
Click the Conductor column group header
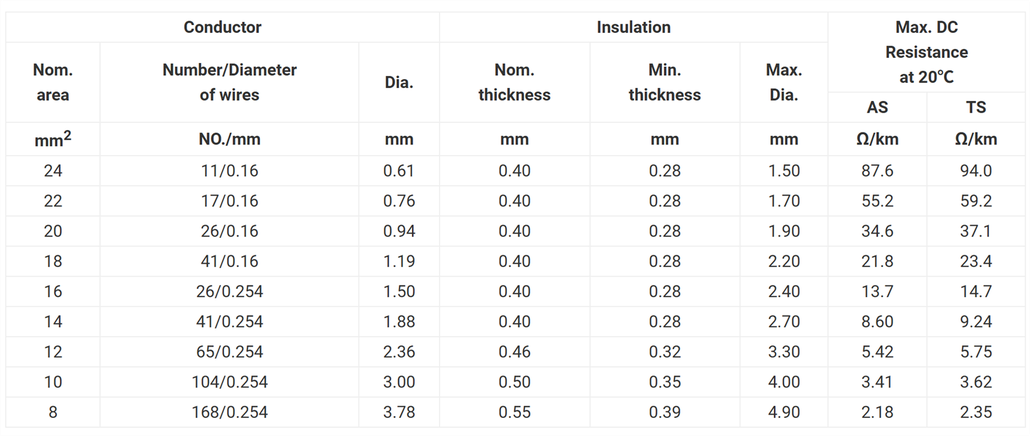pyautogui.click(x=222, y=27)
